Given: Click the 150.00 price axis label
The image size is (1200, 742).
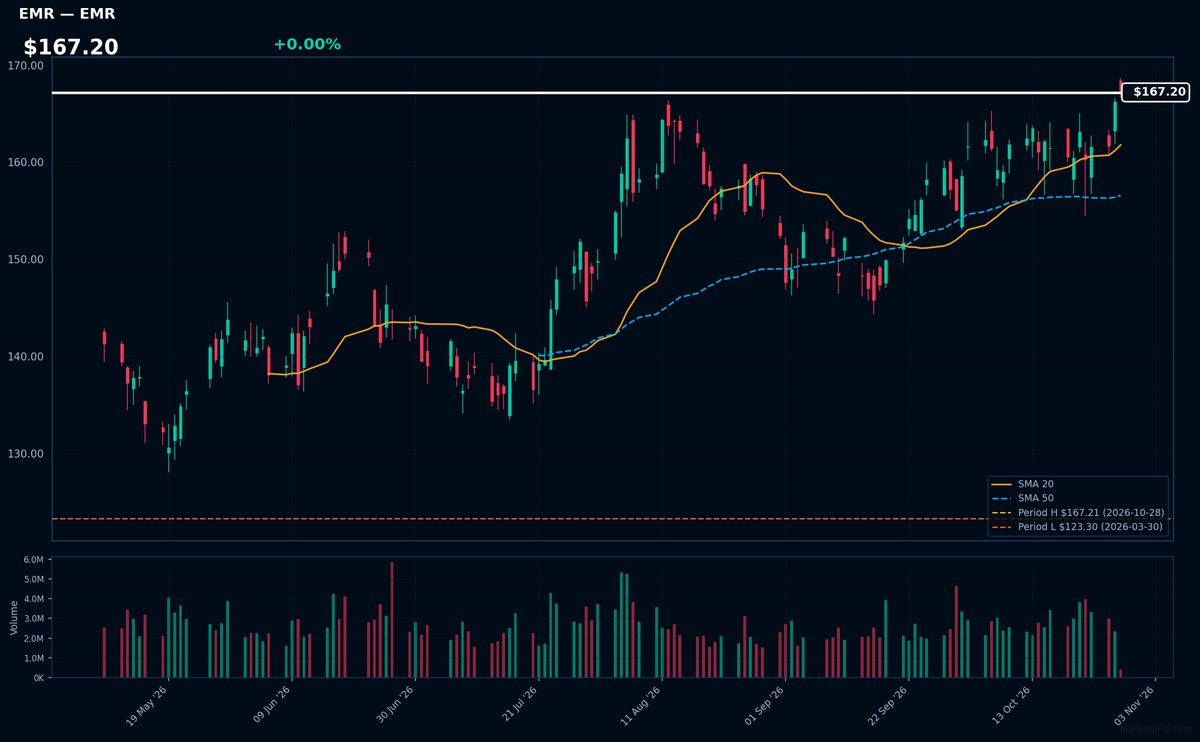Looking at the screenshot, I should 26,259.
